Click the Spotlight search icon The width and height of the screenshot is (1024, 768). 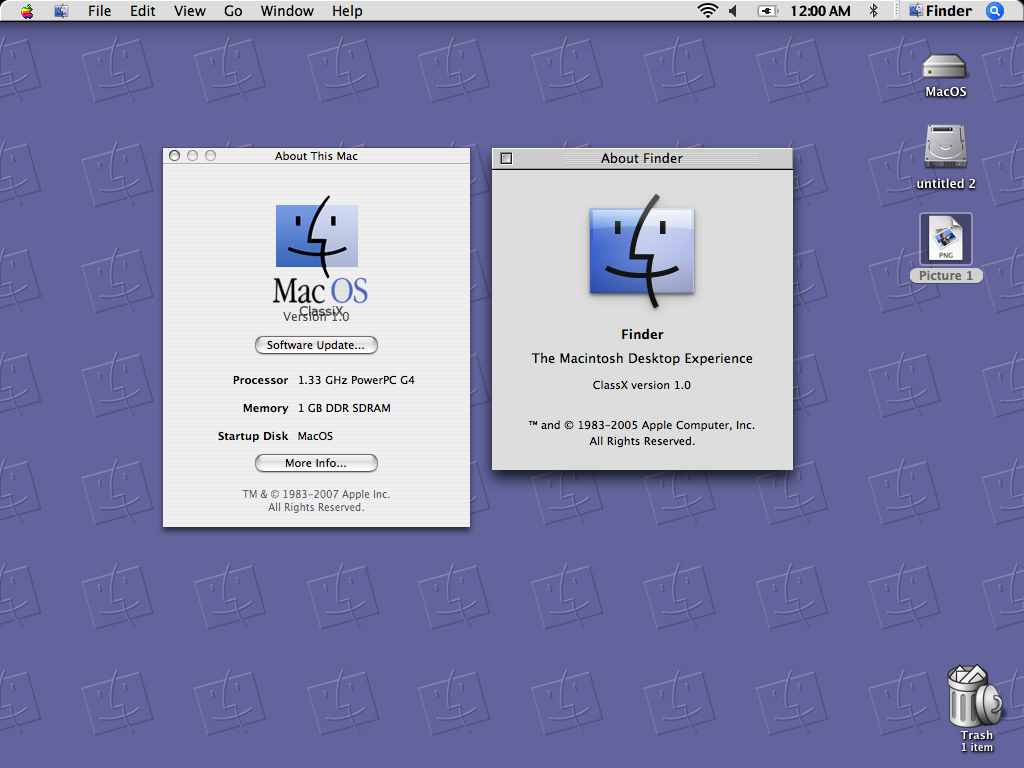click(x=995, y=11)
